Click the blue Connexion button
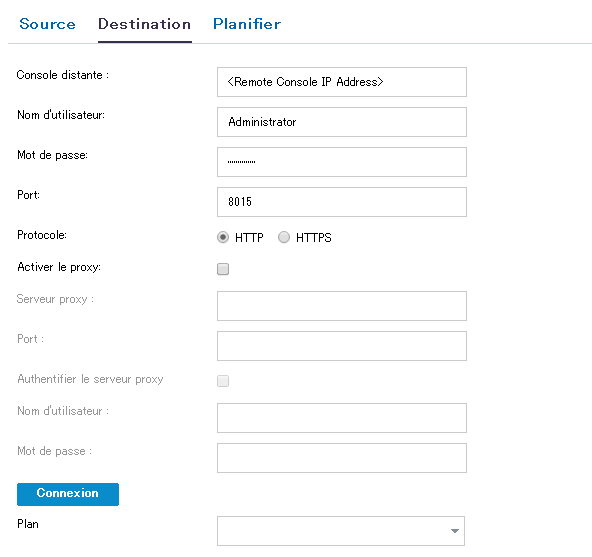The image size is (592, 557). click(x=68, y=494)
